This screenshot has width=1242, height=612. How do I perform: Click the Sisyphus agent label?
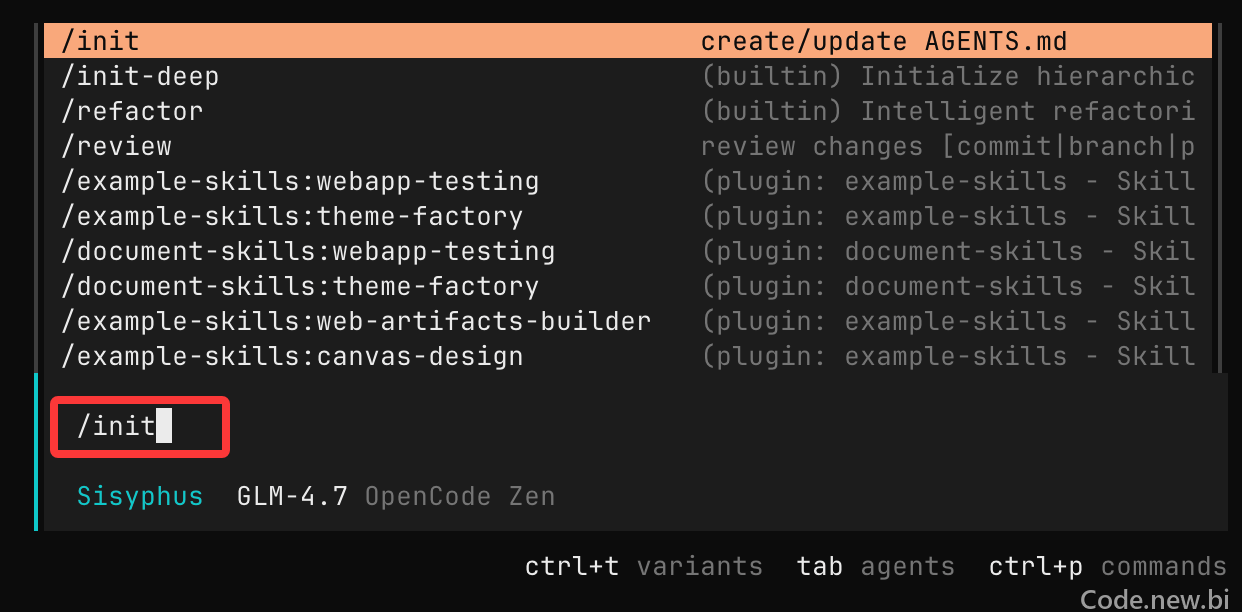pos(140,496)
